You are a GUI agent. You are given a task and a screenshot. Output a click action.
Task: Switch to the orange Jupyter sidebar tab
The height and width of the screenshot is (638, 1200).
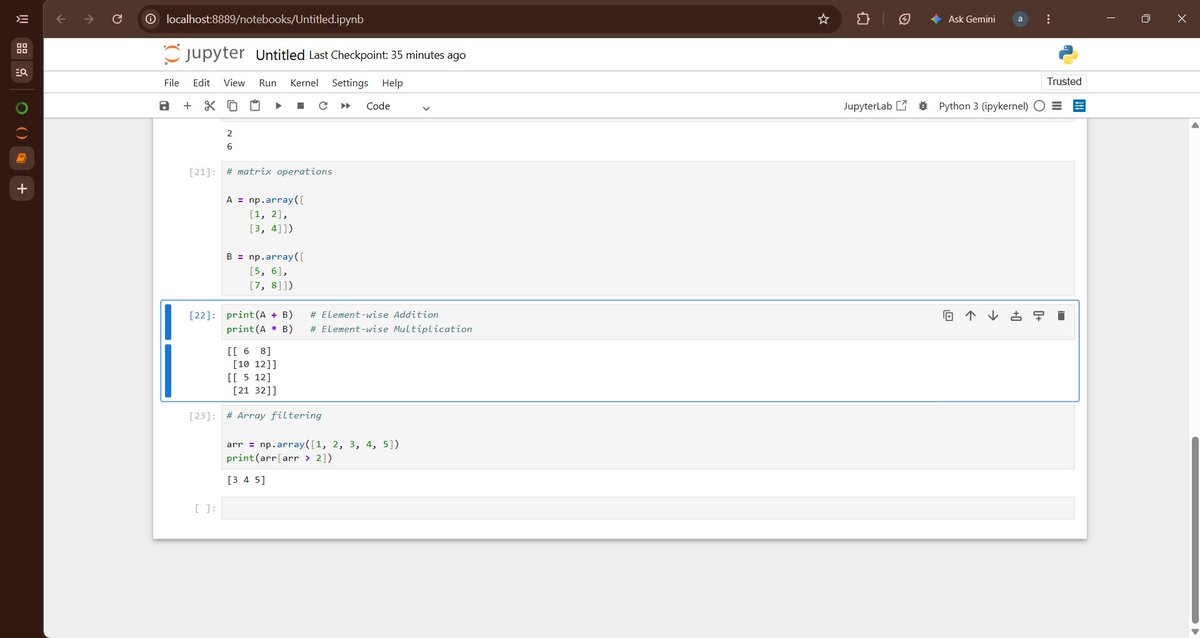point(22,133)
